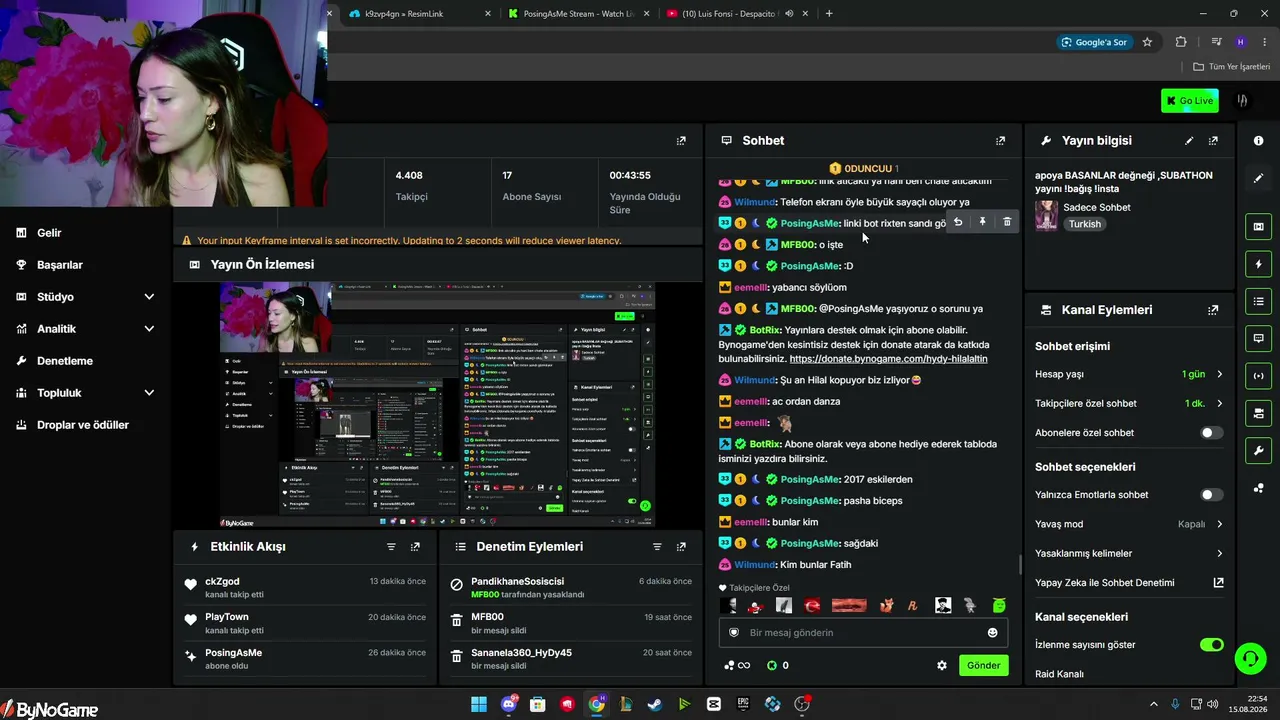
Task: Pop out the Yayın bilgisi panel
Action: [1213, 141]
